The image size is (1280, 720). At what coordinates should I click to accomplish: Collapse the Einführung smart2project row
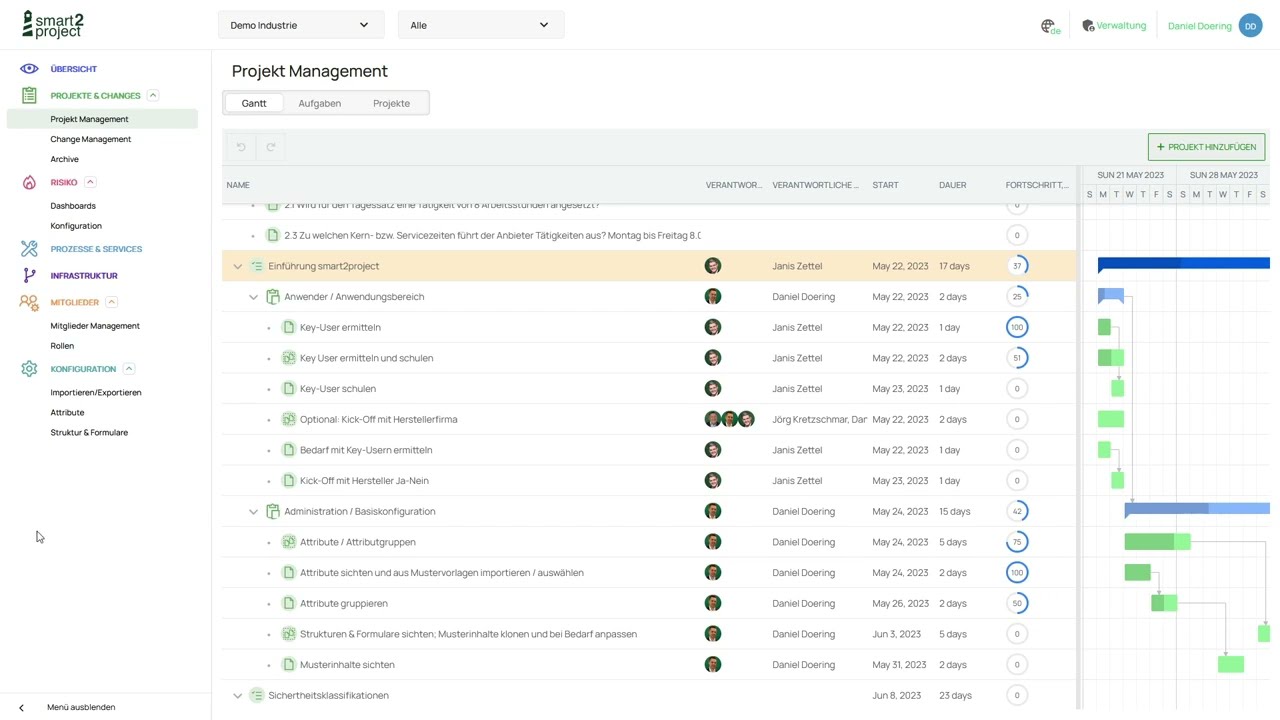point(237,267)
